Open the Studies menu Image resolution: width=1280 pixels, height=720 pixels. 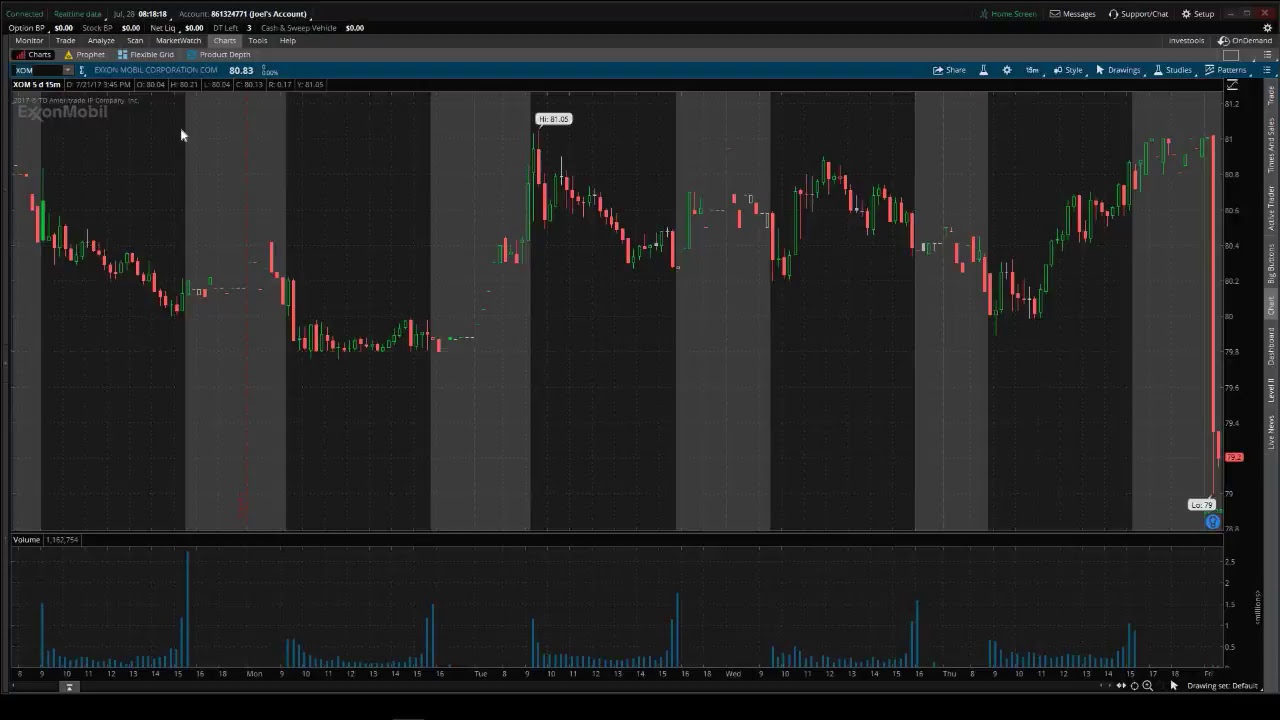point(1173,70)
